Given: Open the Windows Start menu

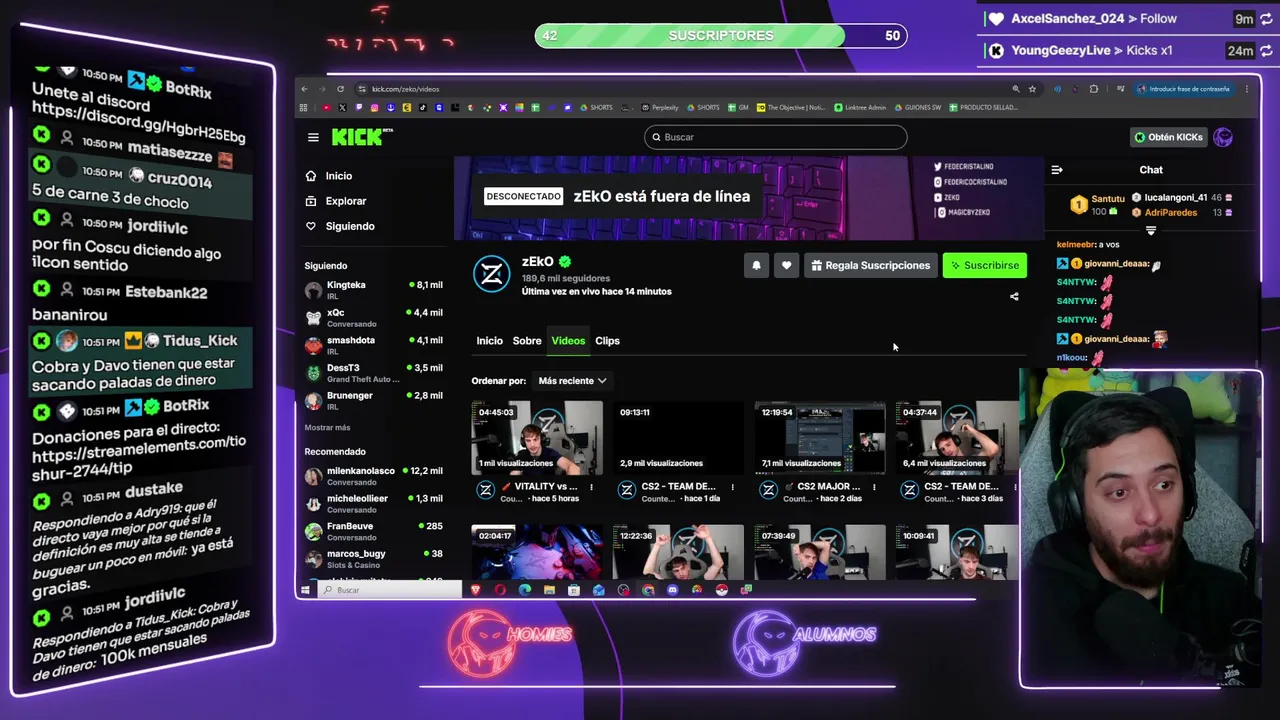Looking at the screenshot, I should pos(305,590).
